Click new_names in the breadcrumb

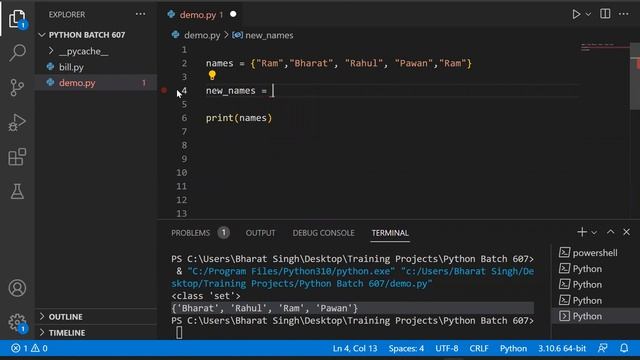pyautogui.click(x=269, y=35)
